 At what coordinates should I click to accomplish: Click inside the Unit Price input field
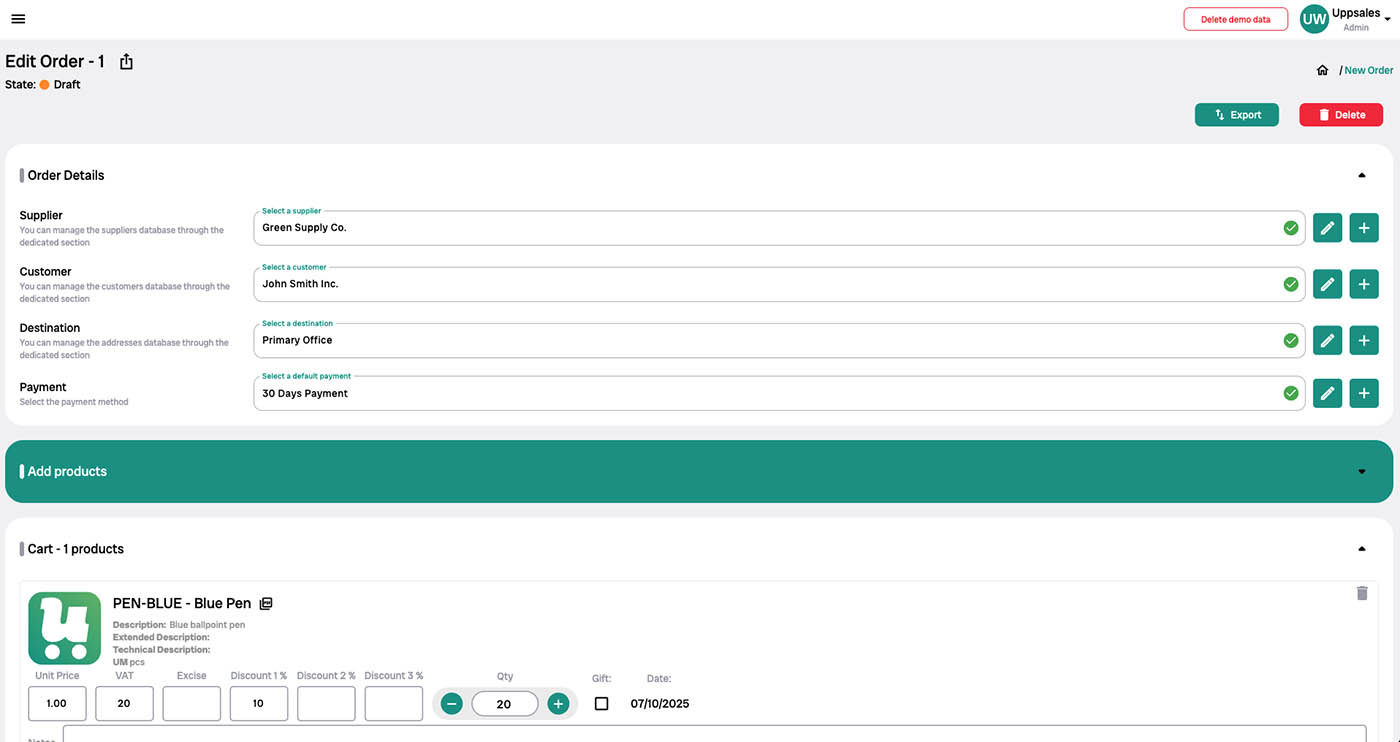coord(57,703)
